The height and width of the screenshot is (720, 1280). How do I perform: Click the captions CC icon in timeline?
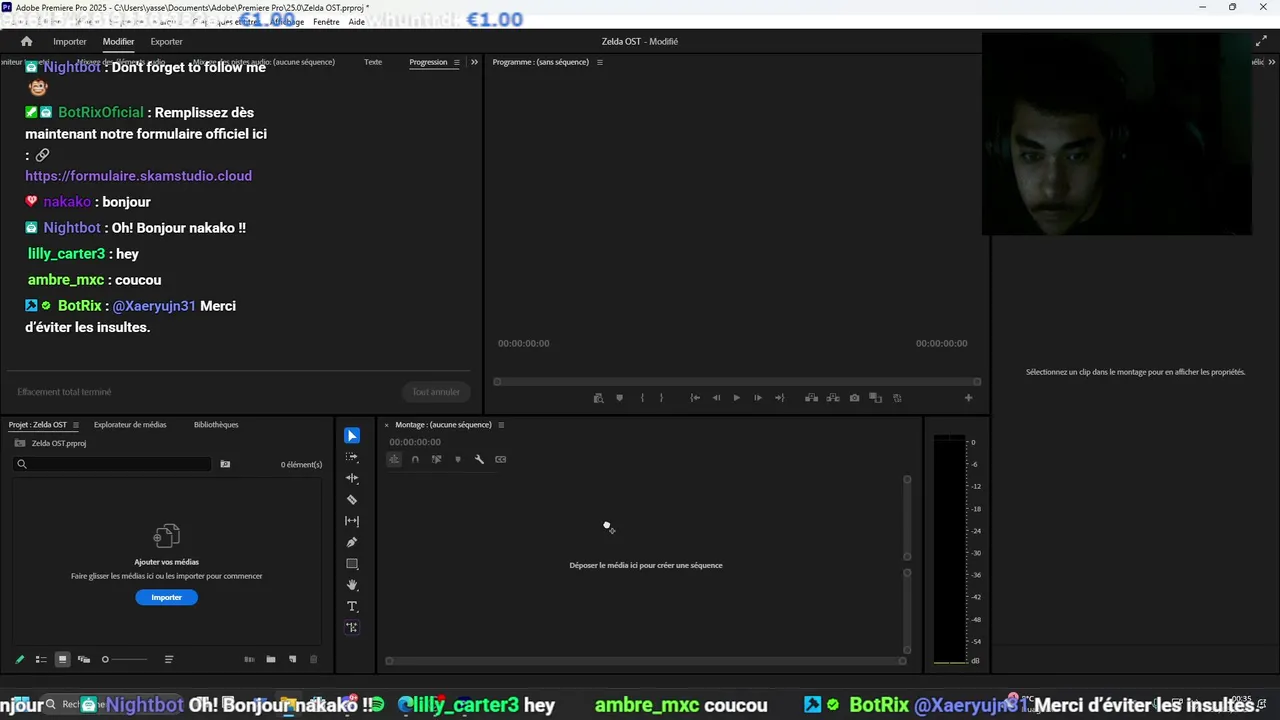coord(501,459)
